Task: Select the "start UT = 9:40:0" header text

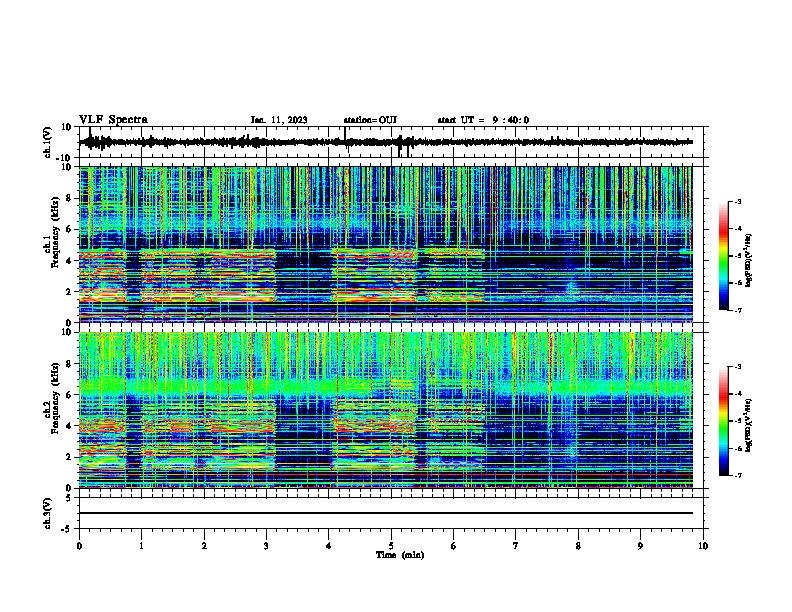Action: coord(483,120)
